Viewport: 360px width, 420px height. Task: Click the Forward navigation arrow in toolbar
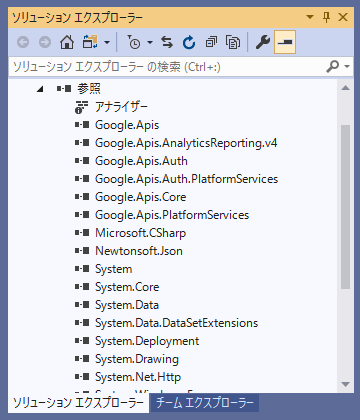45,42
